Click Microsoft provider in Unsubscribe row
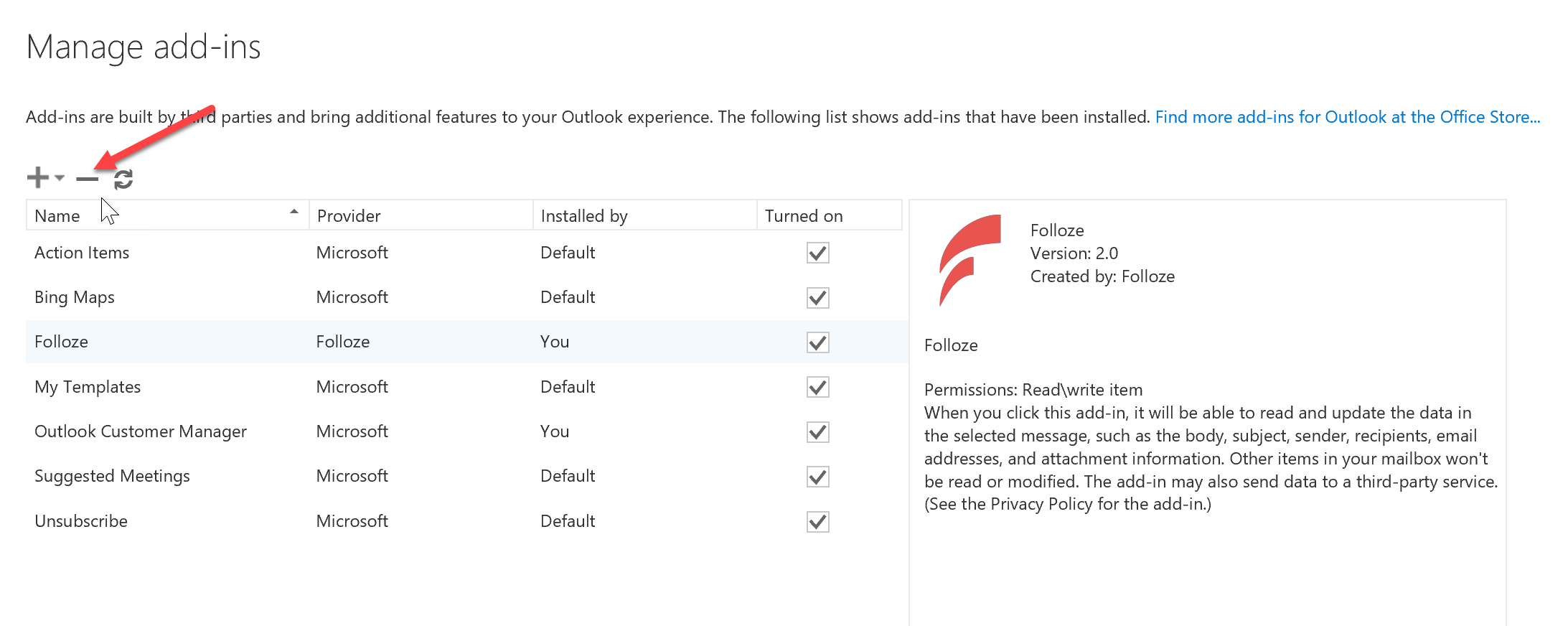 [352, 521]
